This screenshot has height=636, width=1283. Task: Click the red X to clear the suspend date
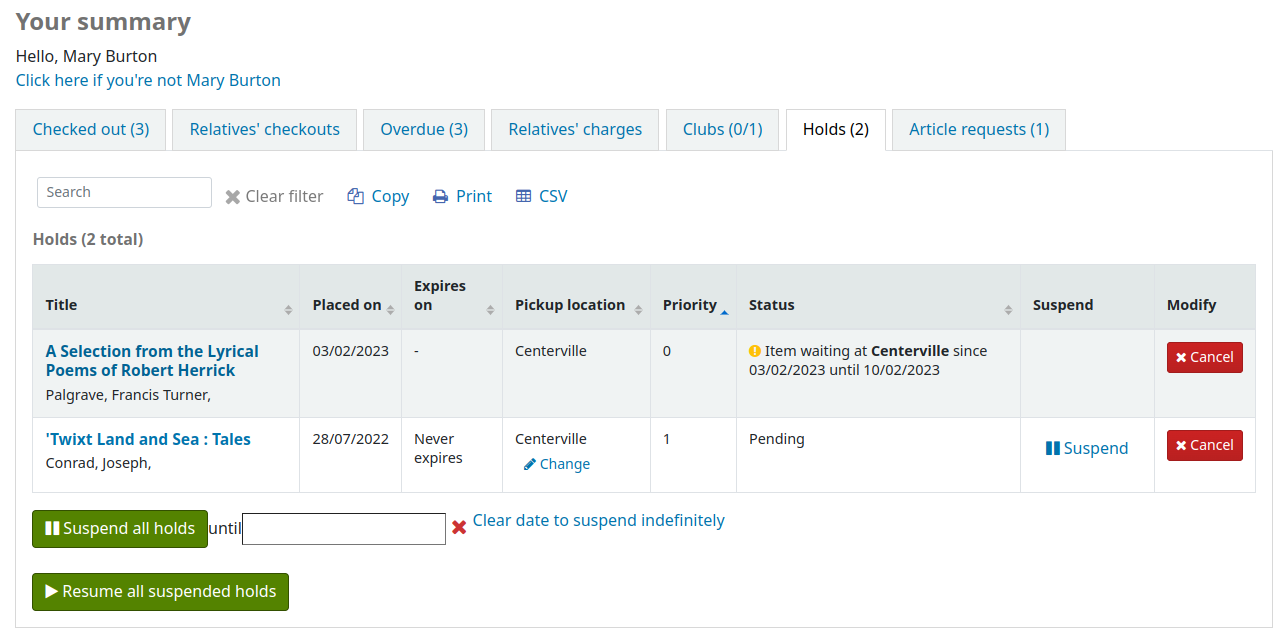pos(459,526)
